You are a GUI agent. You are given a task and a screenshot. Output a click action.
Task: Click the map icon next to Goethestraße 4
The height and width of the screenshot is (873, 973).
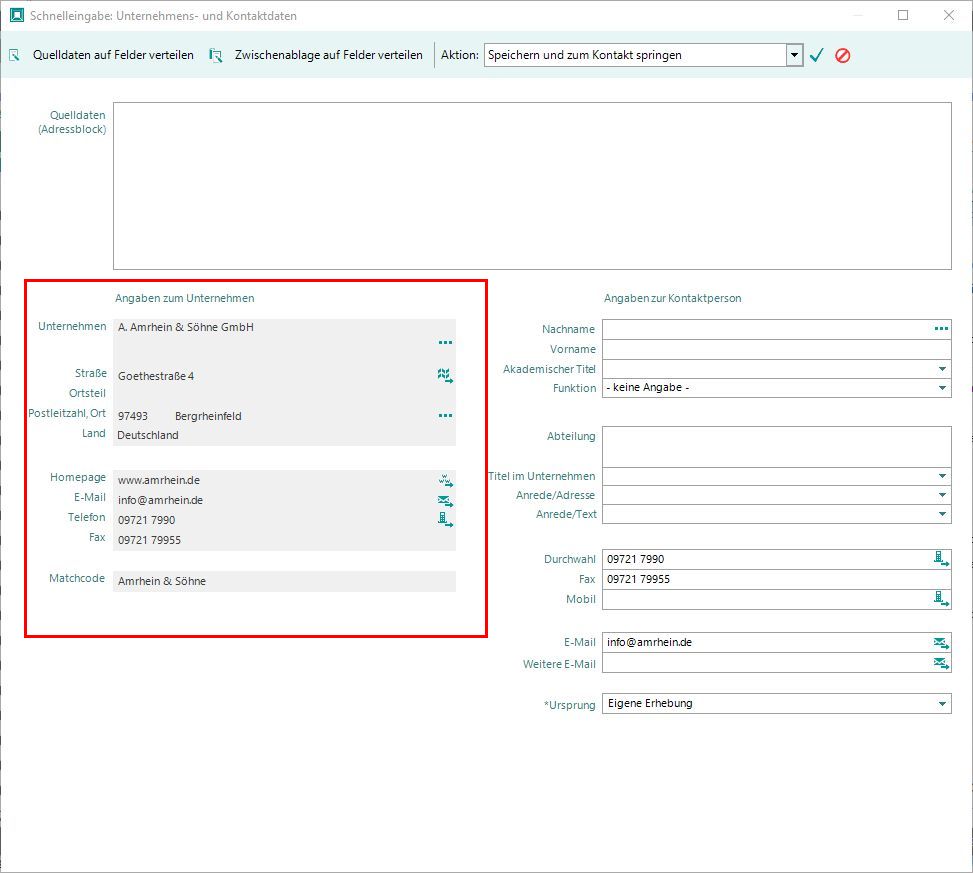(x=445, y=375)
